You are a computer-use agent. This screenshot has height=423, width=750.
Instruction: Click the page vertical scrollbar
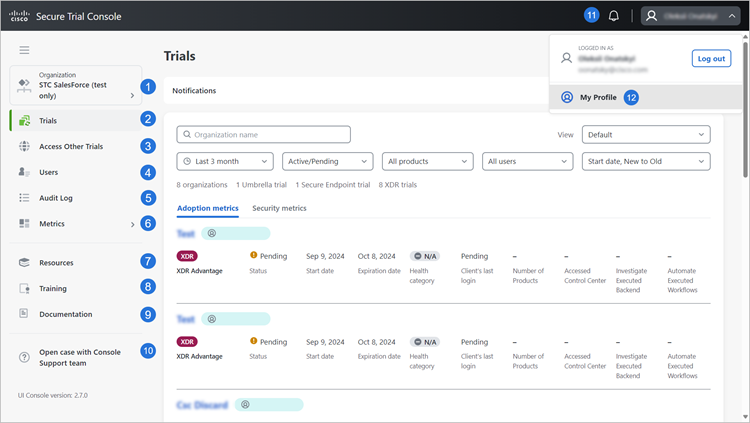(x=745, y=110)
